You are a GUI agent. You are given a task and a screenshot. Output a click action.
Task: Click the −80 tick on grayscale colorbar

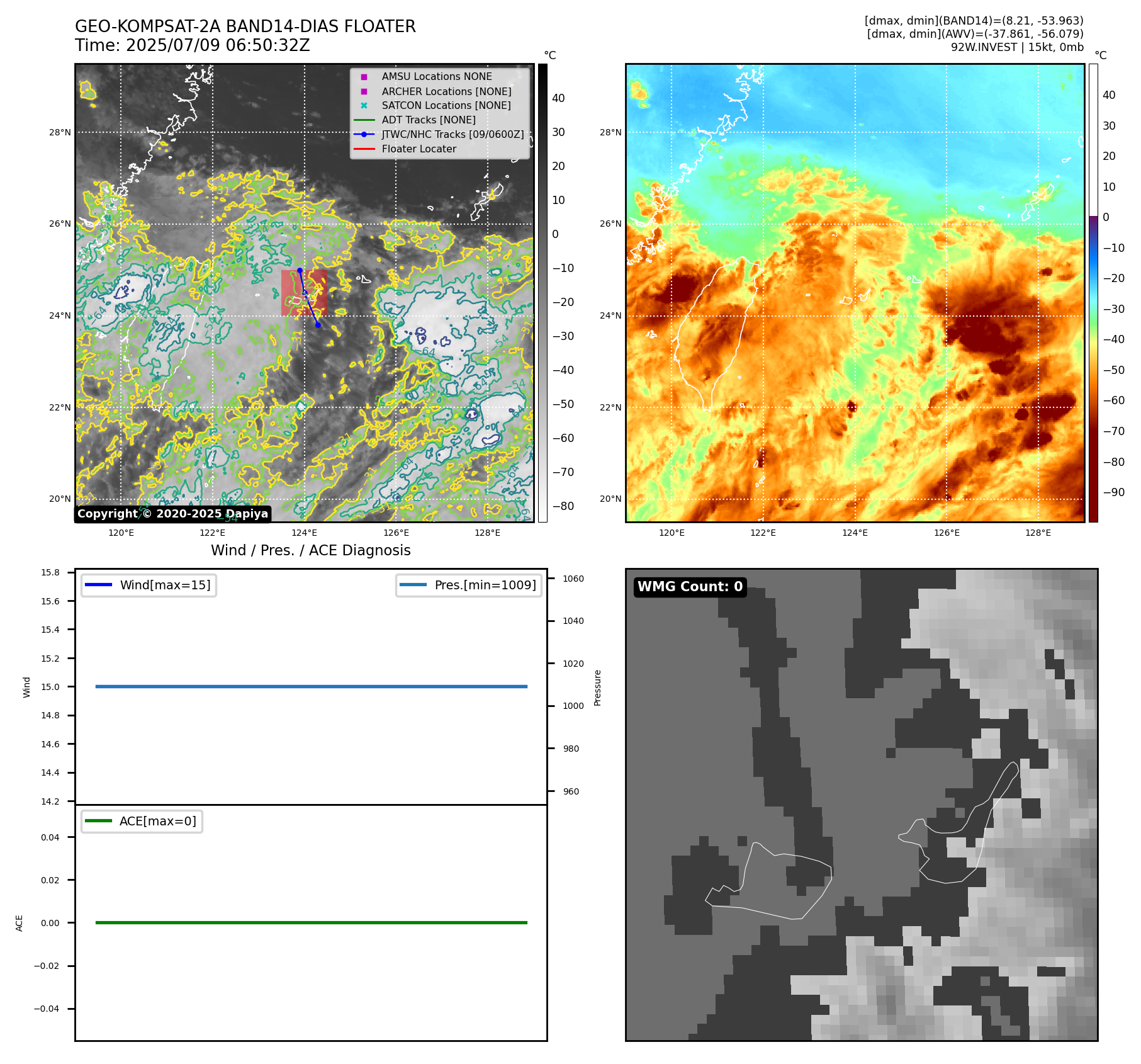point(563,506)
